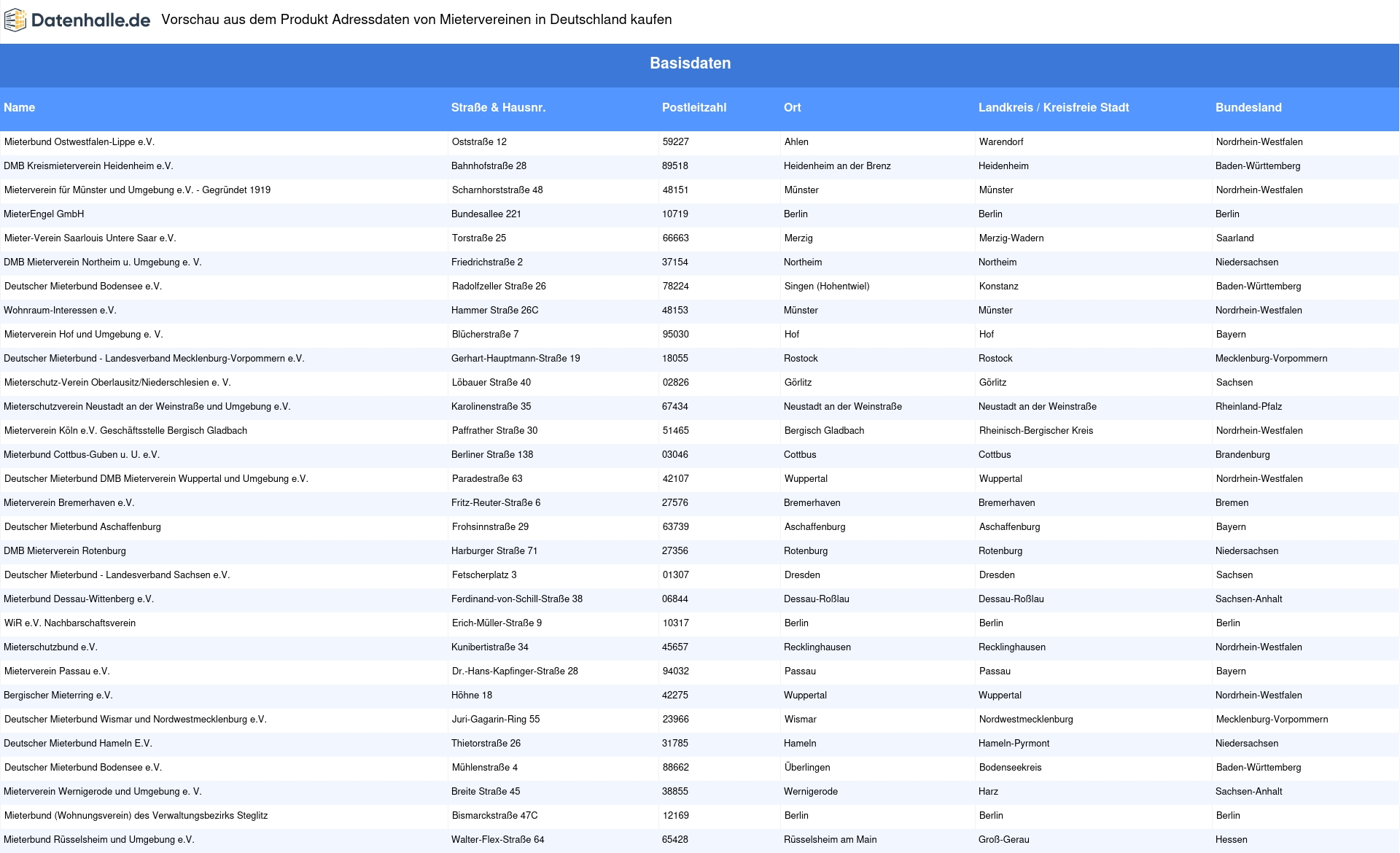
Task: Click the Rheinland-Pfalz state cell
Action: (x=1249, y=407)
